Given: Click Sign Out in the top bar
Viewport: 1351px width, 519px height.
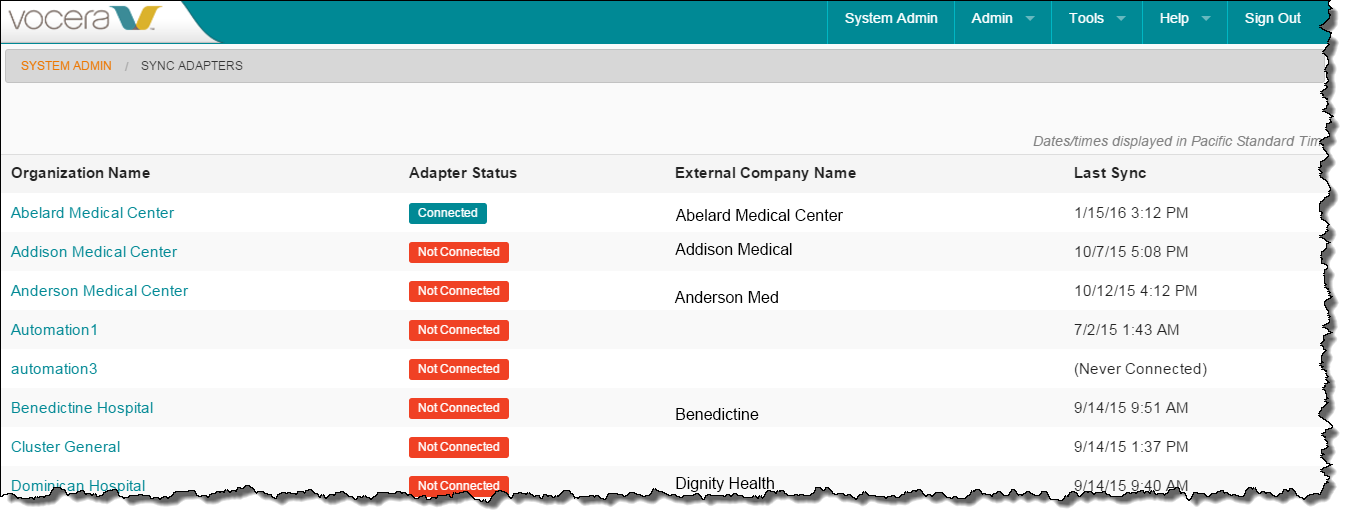Looking at the screenshot, I should point(1272,18).
